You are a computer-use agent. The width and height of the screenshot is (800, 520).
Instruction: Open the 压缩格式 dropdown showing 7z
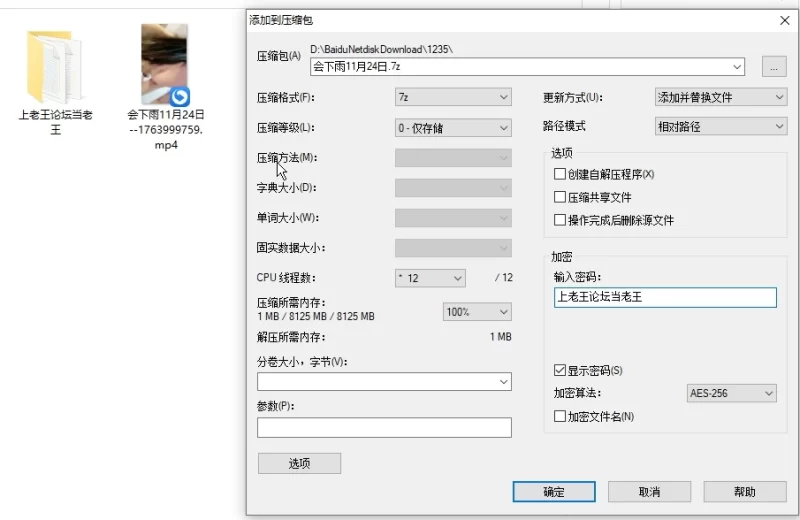[453, 97]
